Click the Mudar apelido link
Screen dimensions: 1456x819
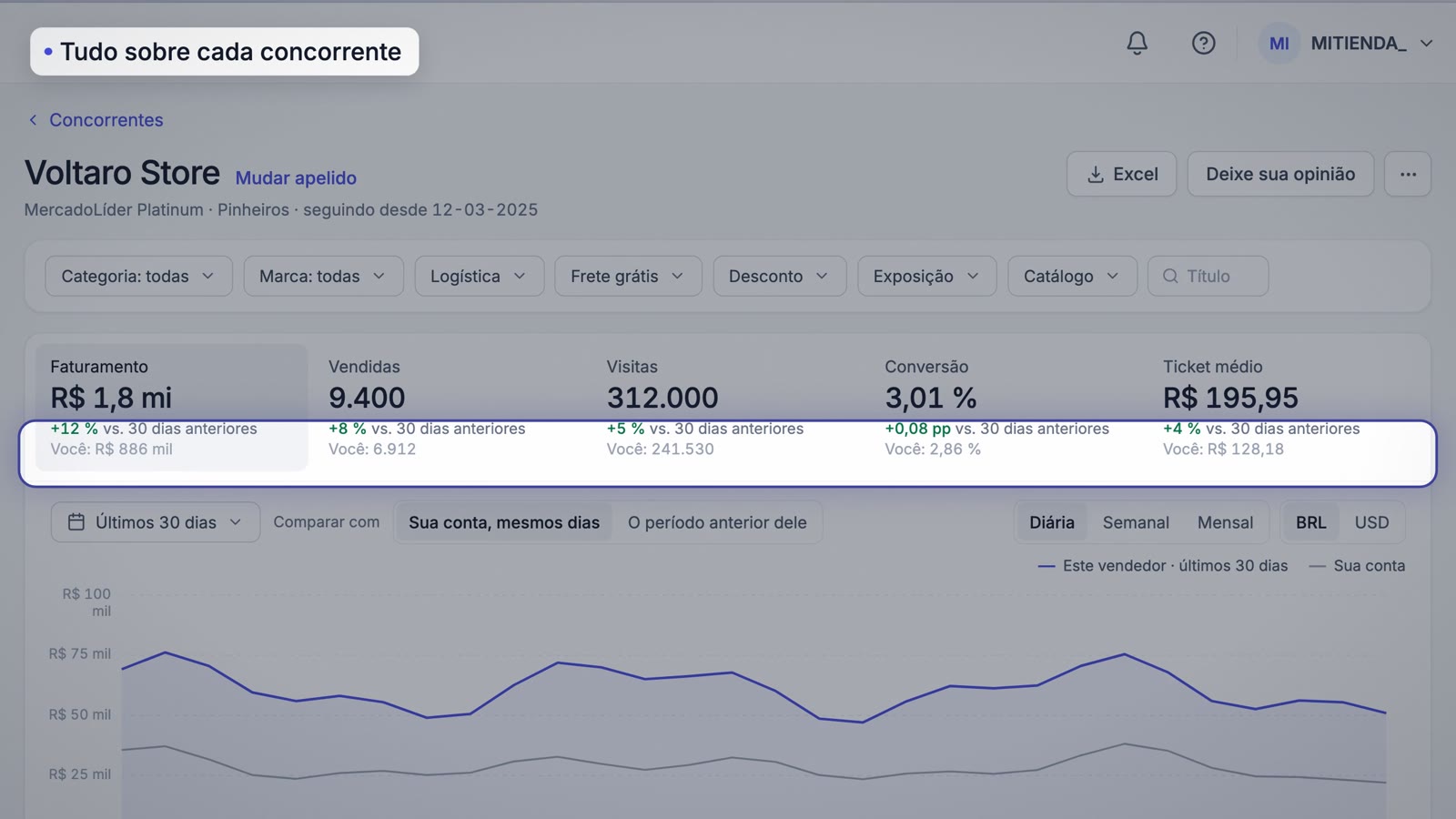point(296,177)
